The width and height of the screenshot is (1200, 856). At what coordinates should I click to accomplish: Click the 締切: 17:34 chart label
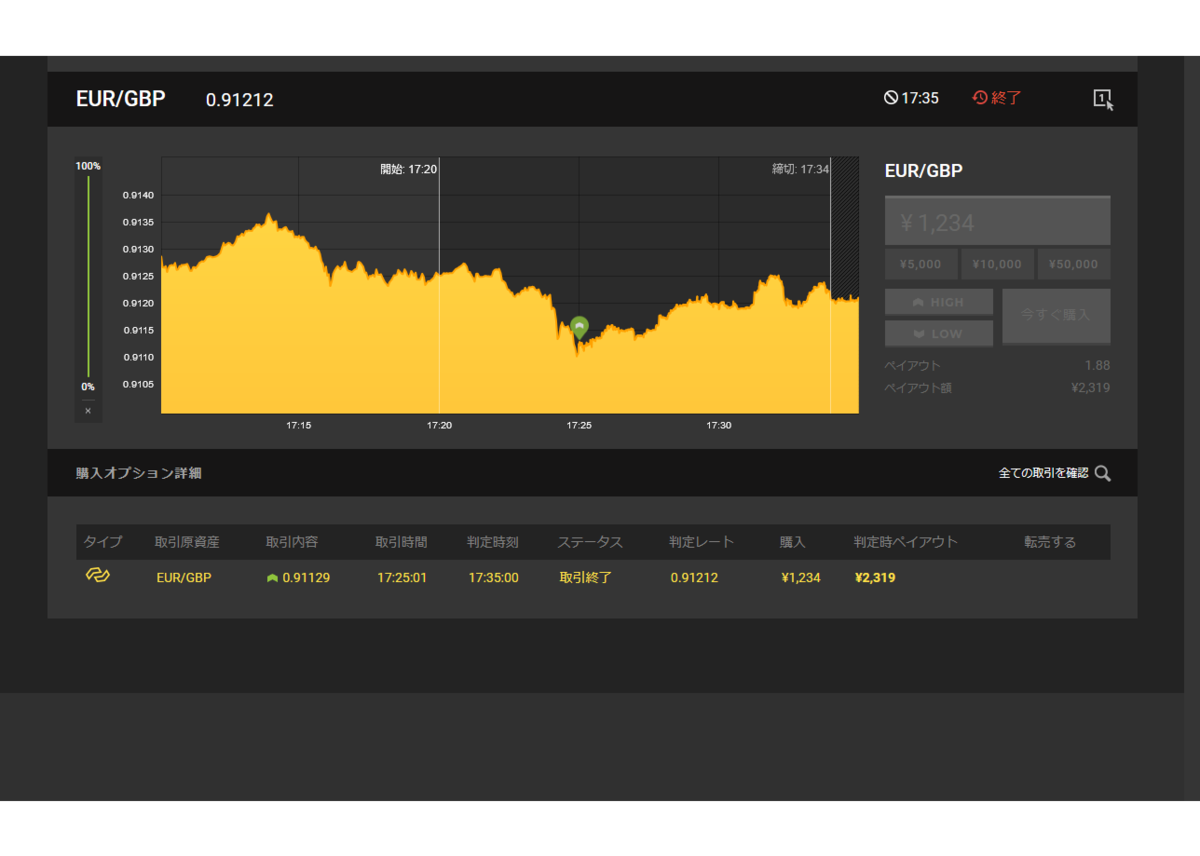(x=801, y=169)
